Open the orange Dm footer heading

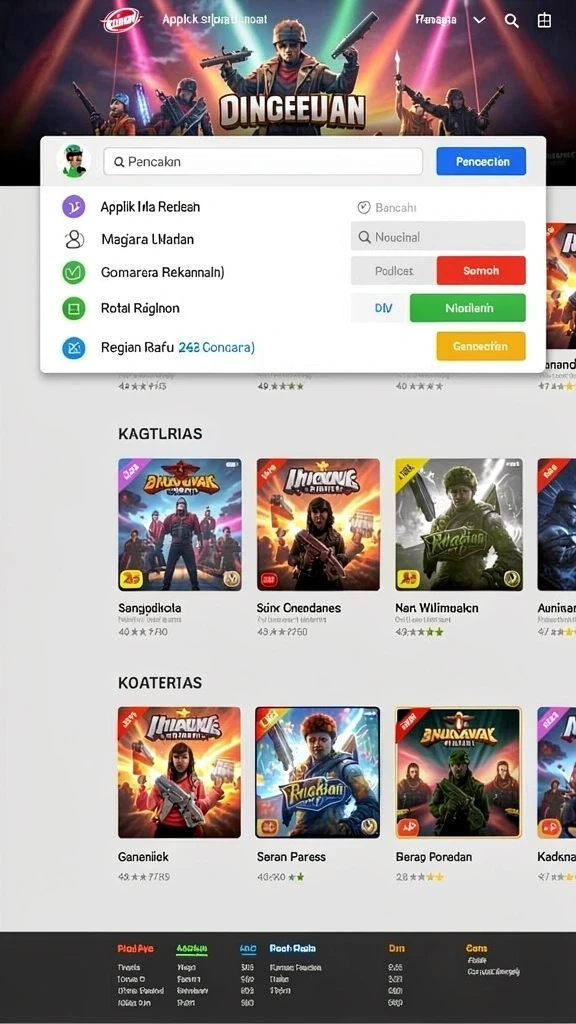tap(396, 948)
